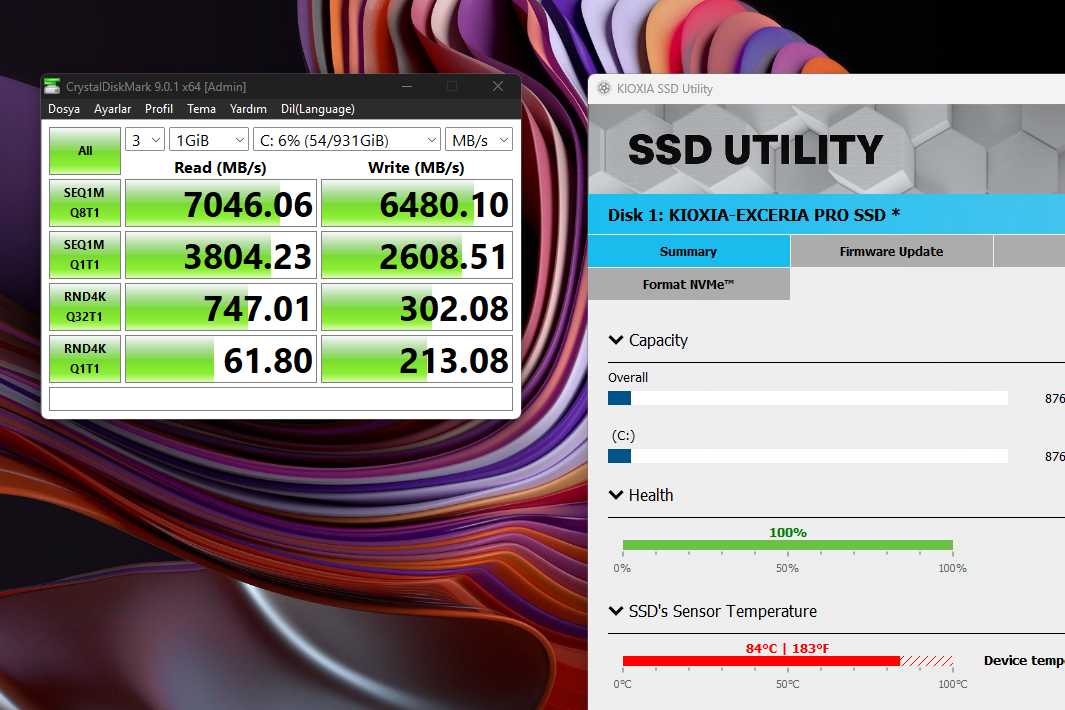
Task: Click the SSD UTILITY banner title
Action: 755,149
